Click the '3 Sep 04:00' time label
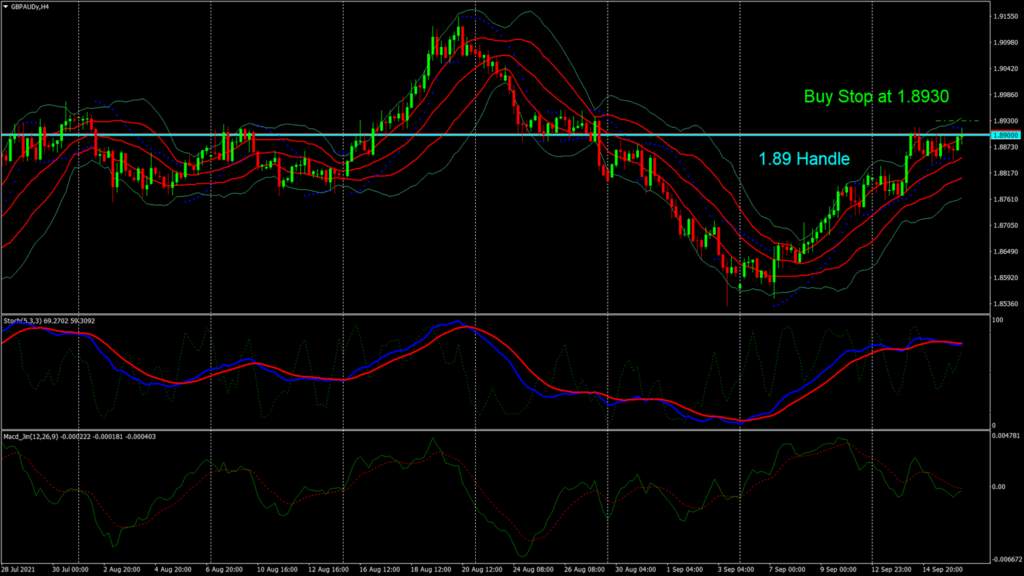1024x576 pixels. tap(736, 570)
